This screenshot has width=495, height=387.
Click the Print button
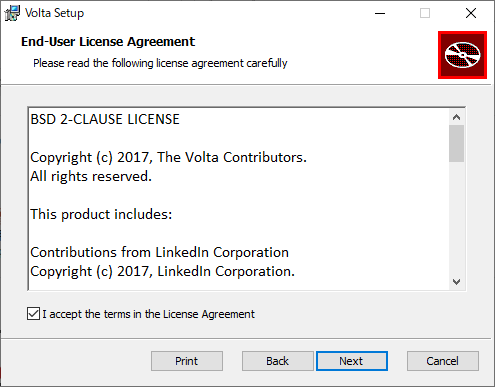click(187, 361)
